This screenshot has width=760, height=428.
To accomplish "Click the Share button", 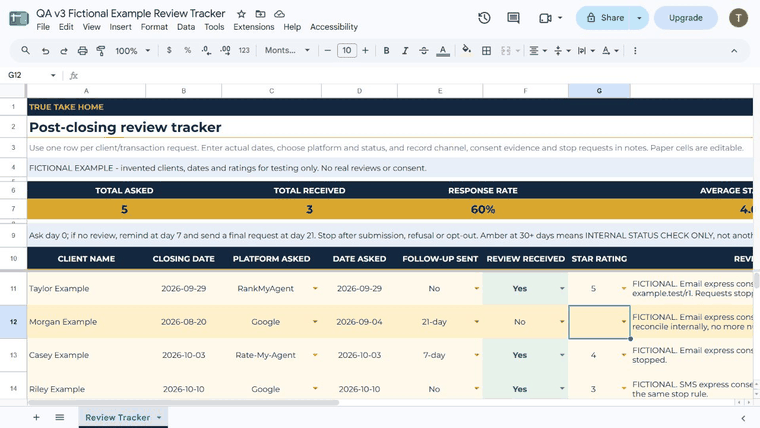I will click(x=603, y=18).
